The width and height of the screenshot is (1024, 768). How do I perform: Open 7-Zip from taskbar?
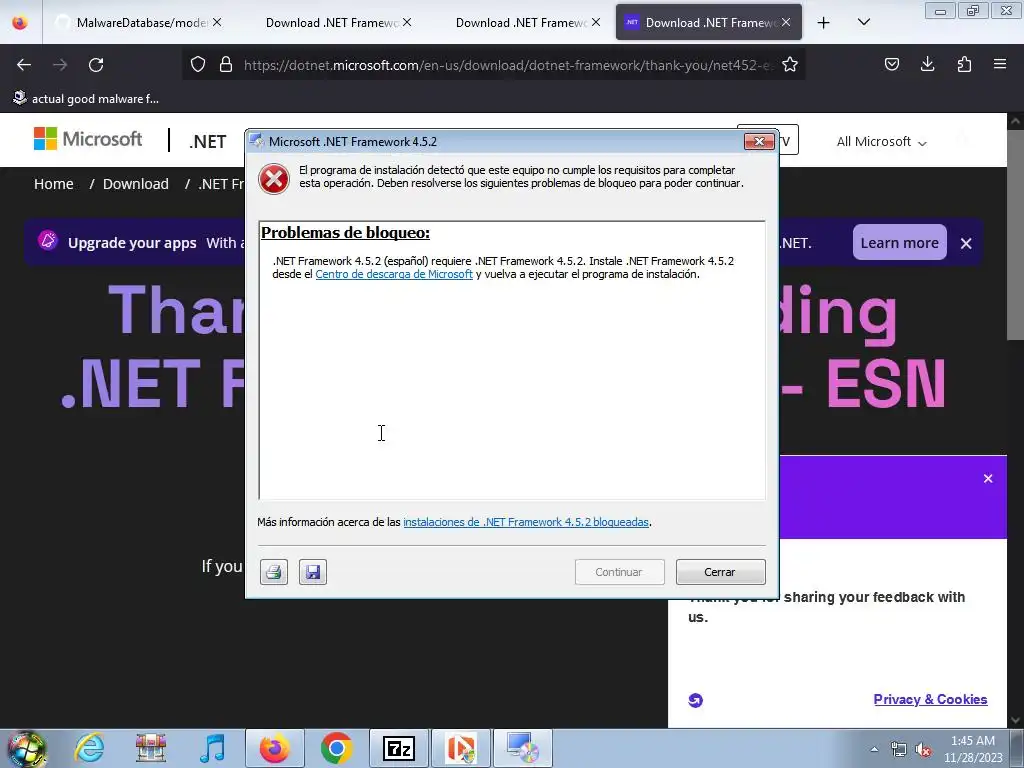pyautogui.click(x=399, y=748)
